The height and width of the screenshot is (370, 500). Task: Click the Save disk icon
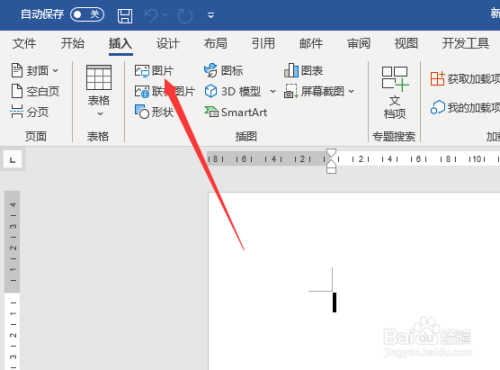point(125,16)
